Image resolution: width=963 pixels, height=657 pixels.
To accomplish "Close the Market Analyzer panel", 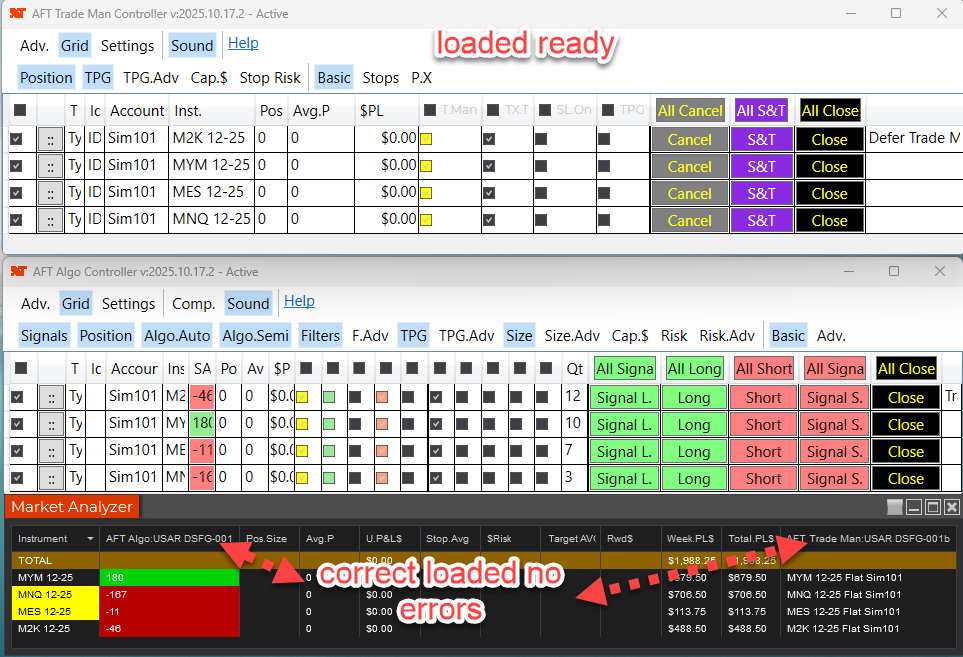I will (x=951, y=507).
